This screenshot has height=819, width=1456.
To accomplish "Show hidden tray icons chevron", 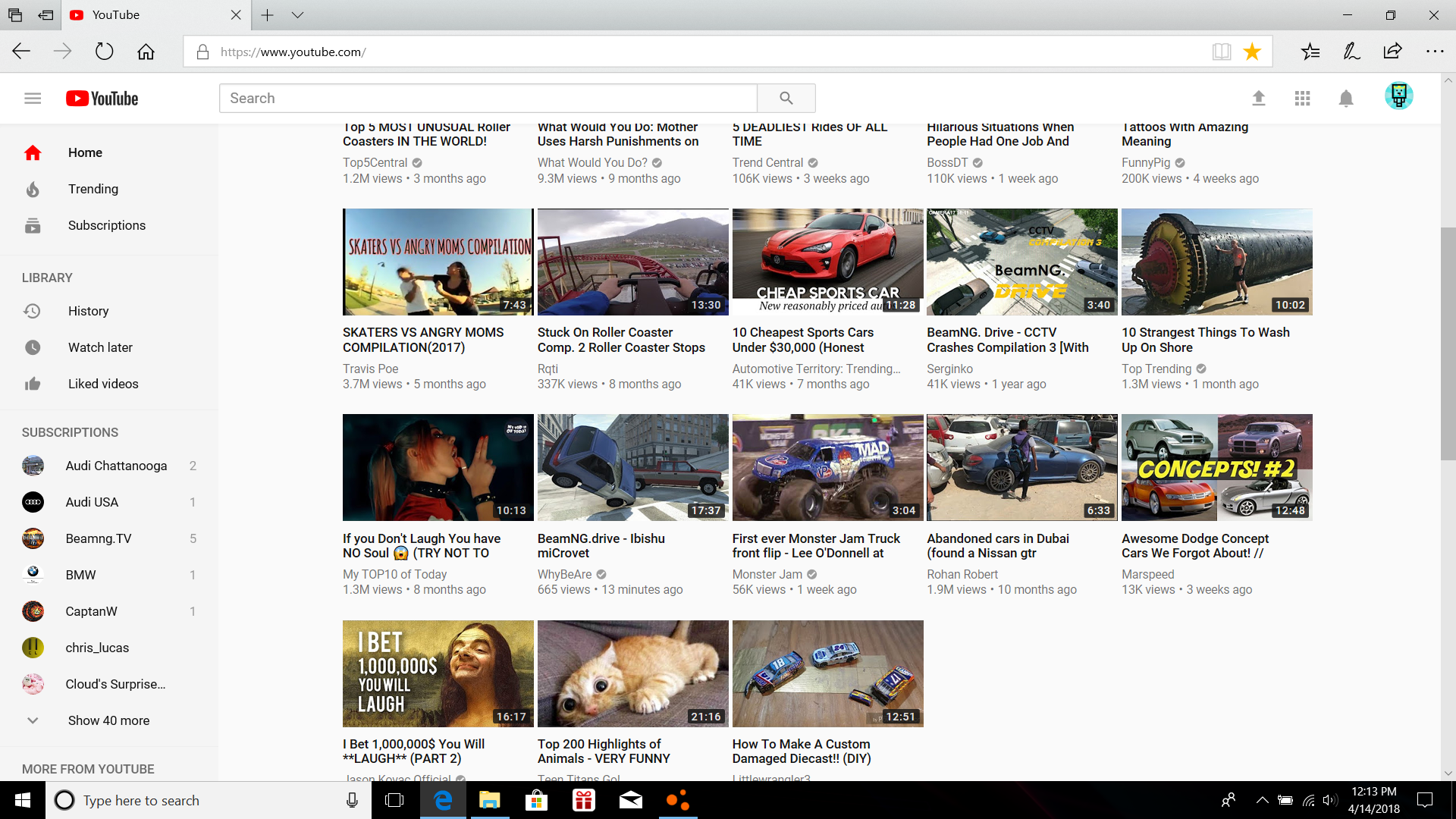I will [x=1262, y=800].
